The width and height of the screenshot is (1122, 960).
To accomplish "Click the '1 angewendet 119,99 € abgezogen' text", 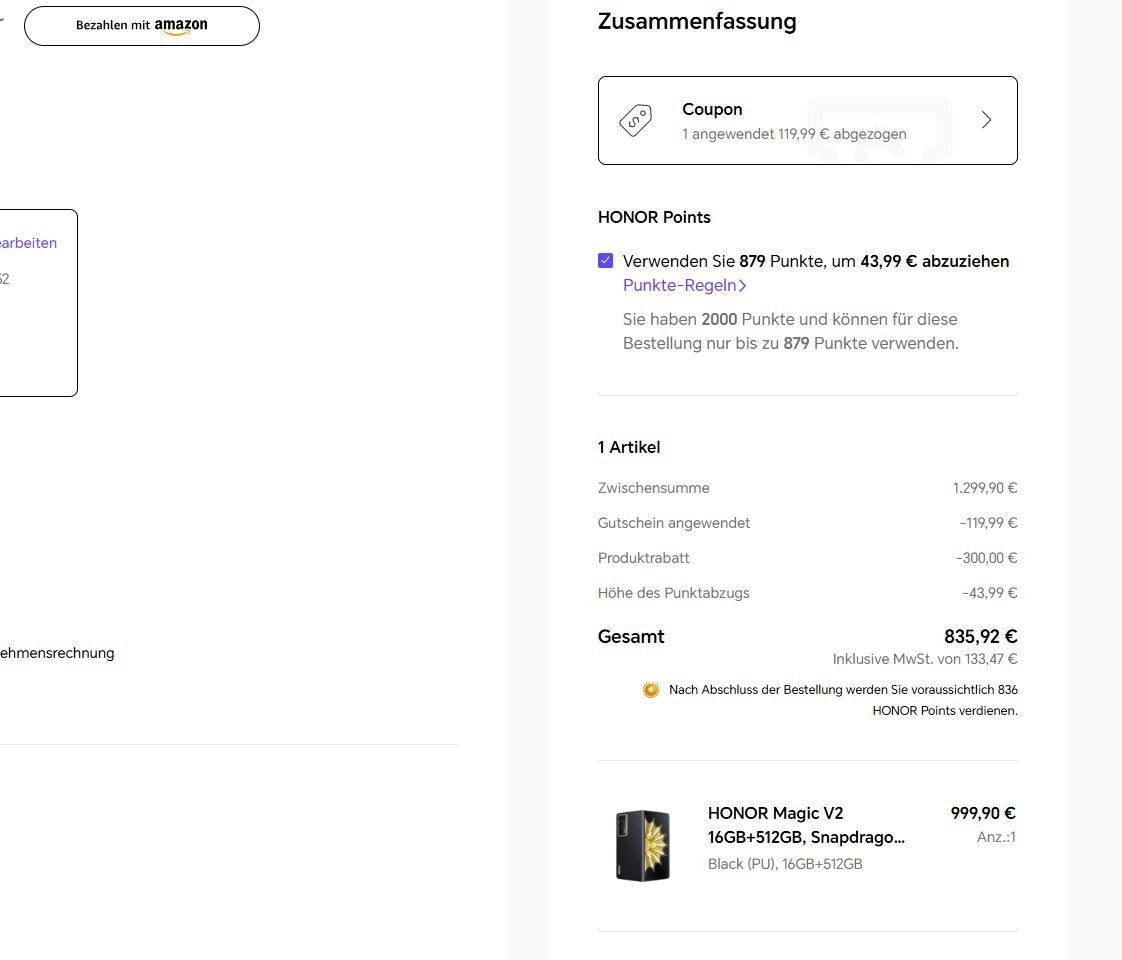I will pyautogui.click(x=794, y=134).
